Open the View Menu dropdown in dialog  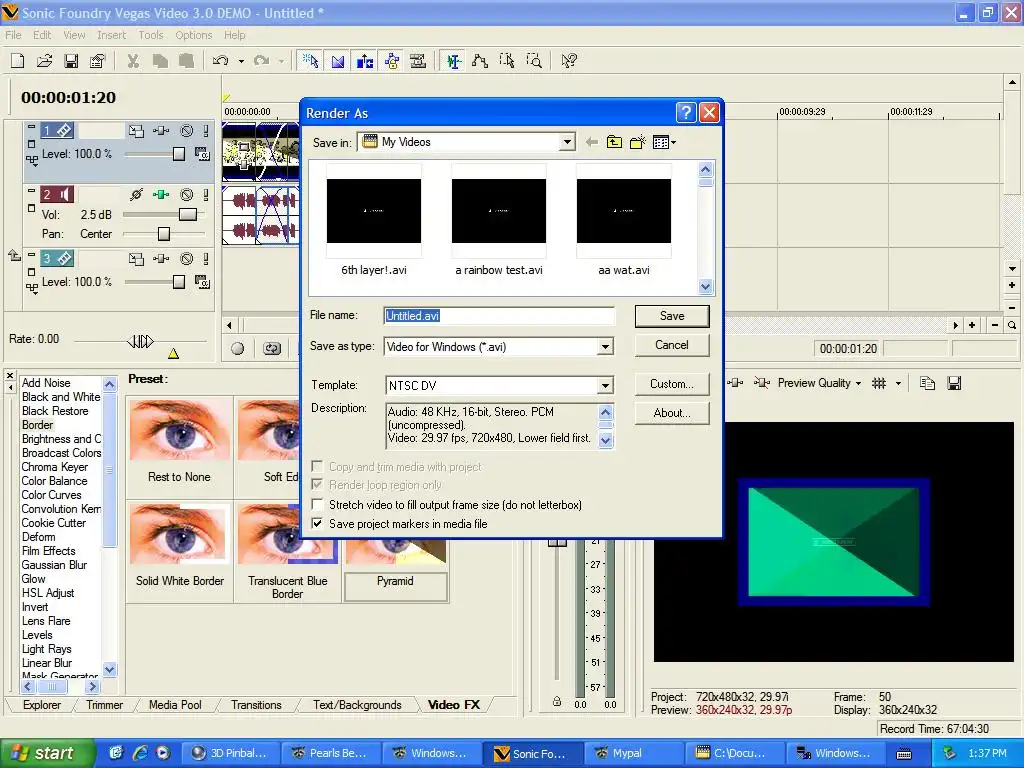664,142
